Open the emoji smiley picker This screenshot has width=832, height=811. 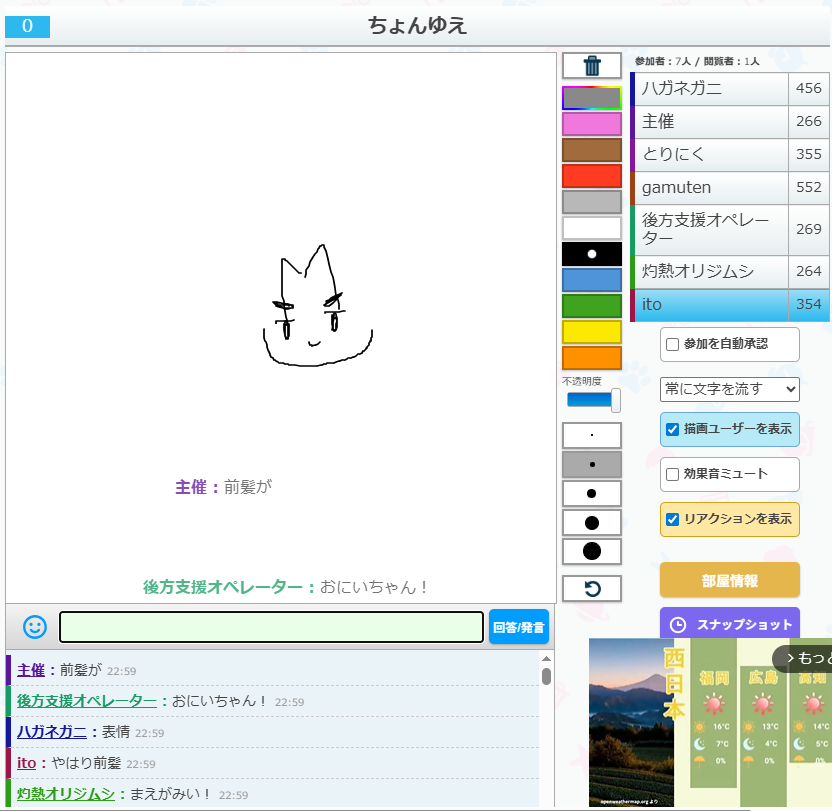35,627
